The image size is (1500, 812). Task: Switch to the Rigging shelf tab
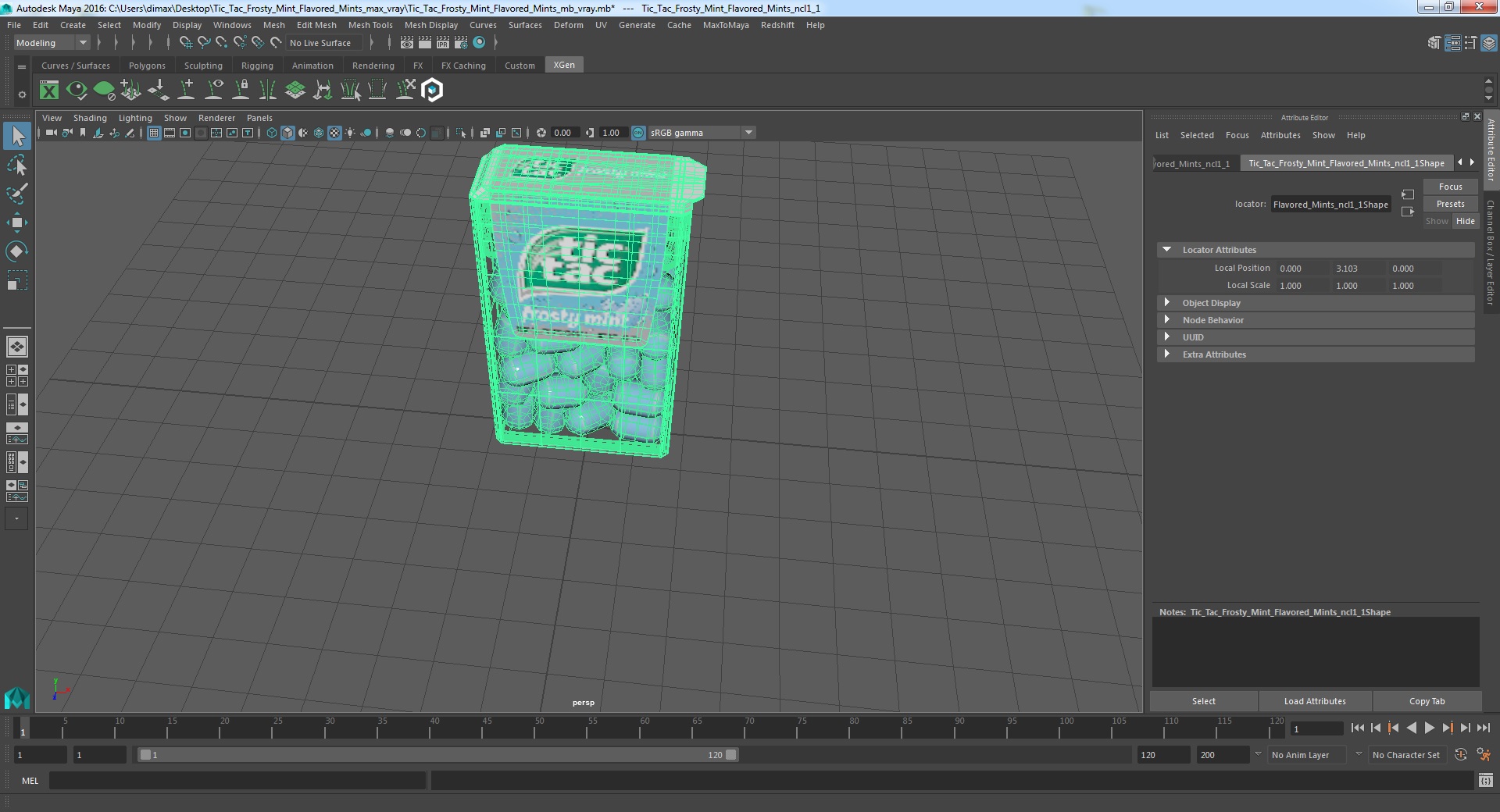point(257,66)
